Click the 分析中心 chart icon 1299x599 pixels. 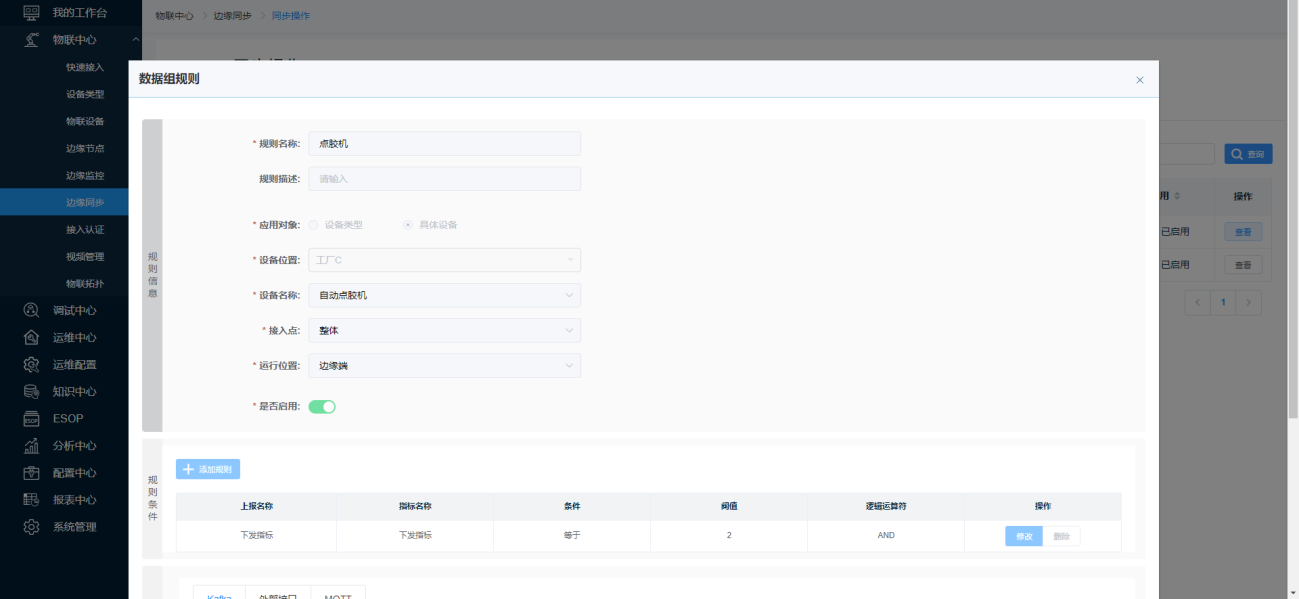31,446
